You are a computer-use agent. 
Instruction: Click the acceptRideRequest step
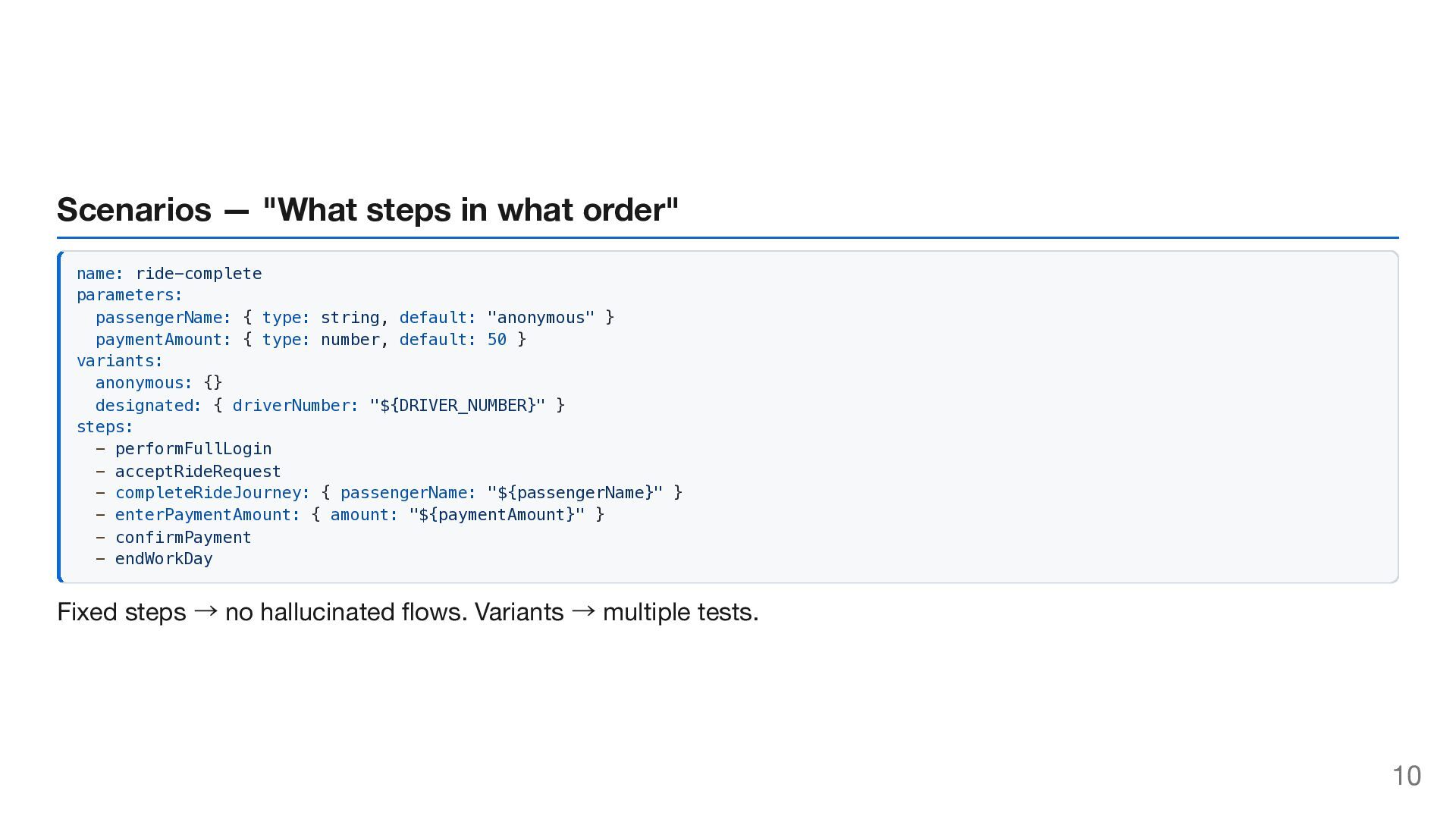(x=197, y=472)
